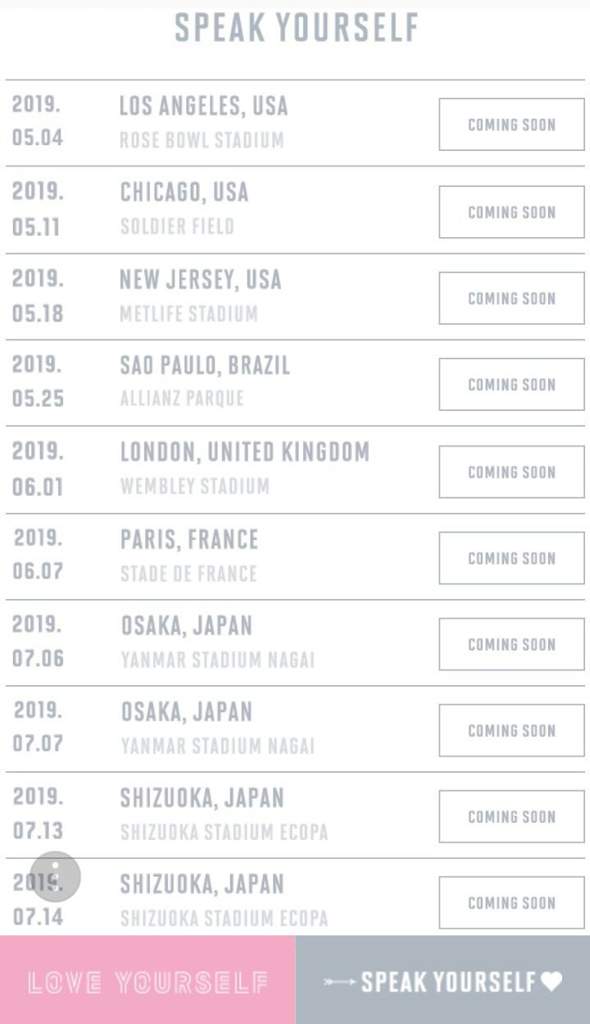The height and width of the screenshot is (1024, 590).
Task: Click Coming Soon for Shizuoka 07.14 show
Action: tap(512, 903)
